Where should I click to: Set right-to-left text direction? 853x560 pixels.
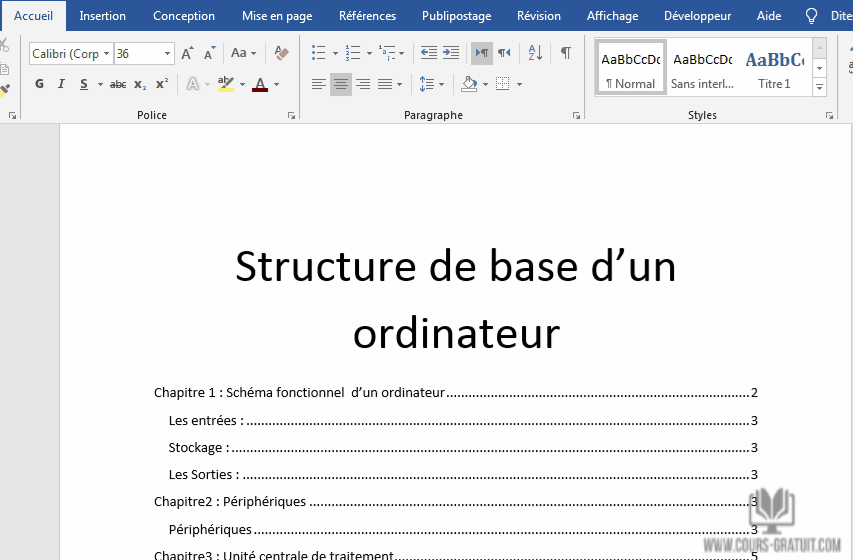coord(504,53)
